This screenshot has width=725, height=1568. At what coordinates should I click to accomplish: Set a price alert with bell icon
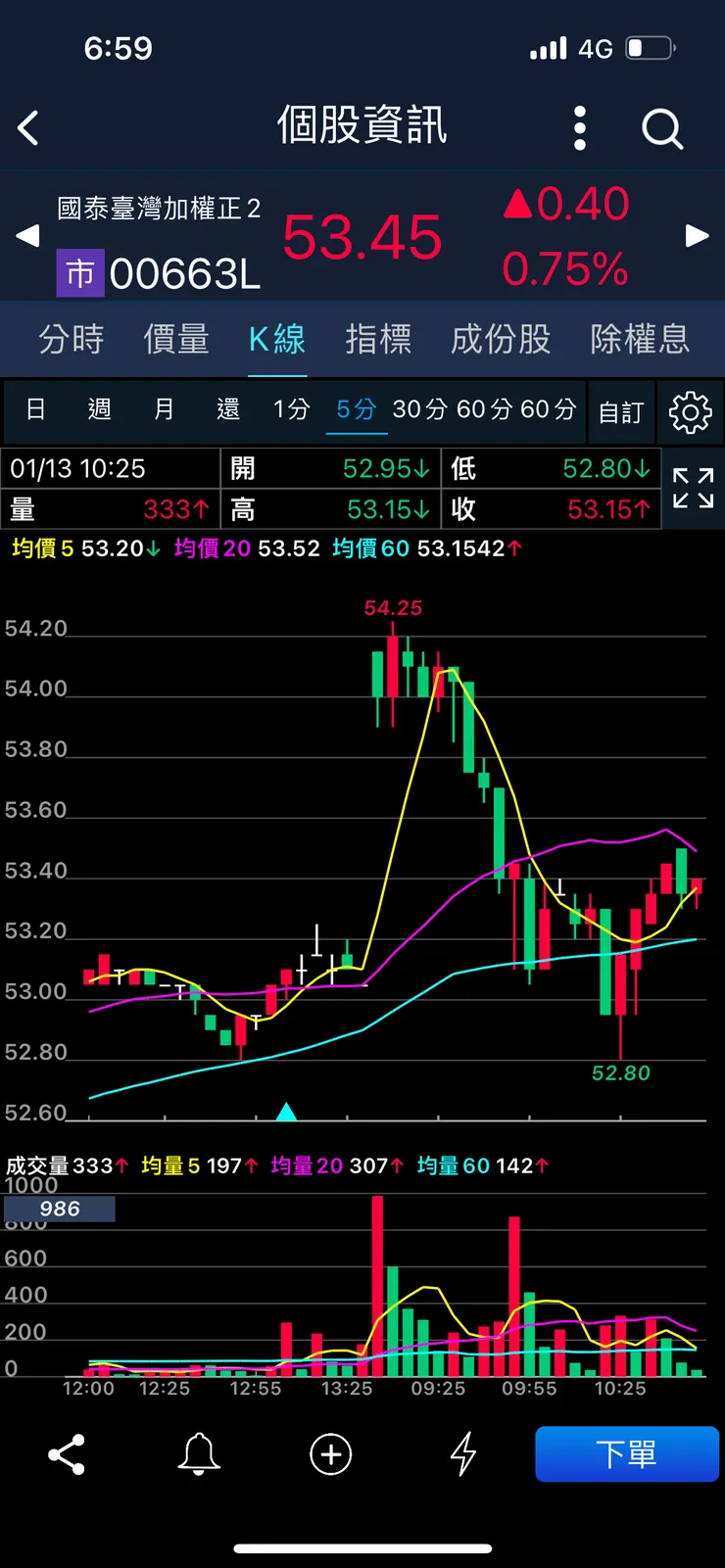199,1454
